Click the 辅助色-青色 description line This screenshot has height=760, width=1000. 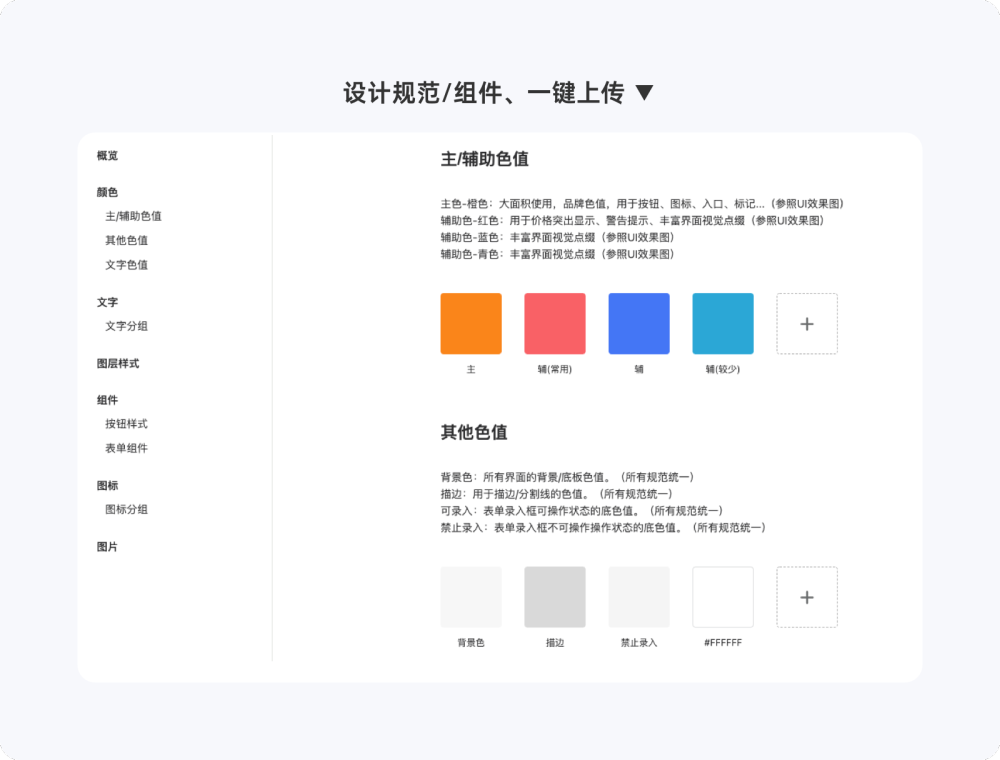pos(557,254)
